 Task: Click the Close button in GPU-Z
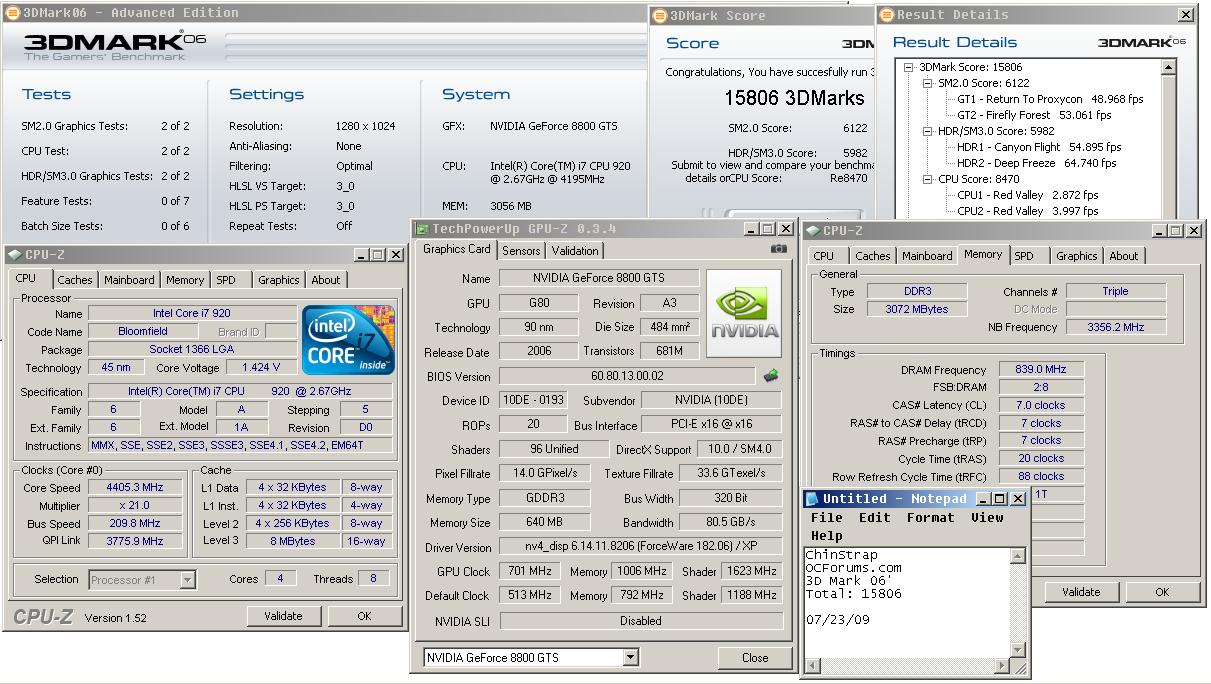[x=755, y=657]
